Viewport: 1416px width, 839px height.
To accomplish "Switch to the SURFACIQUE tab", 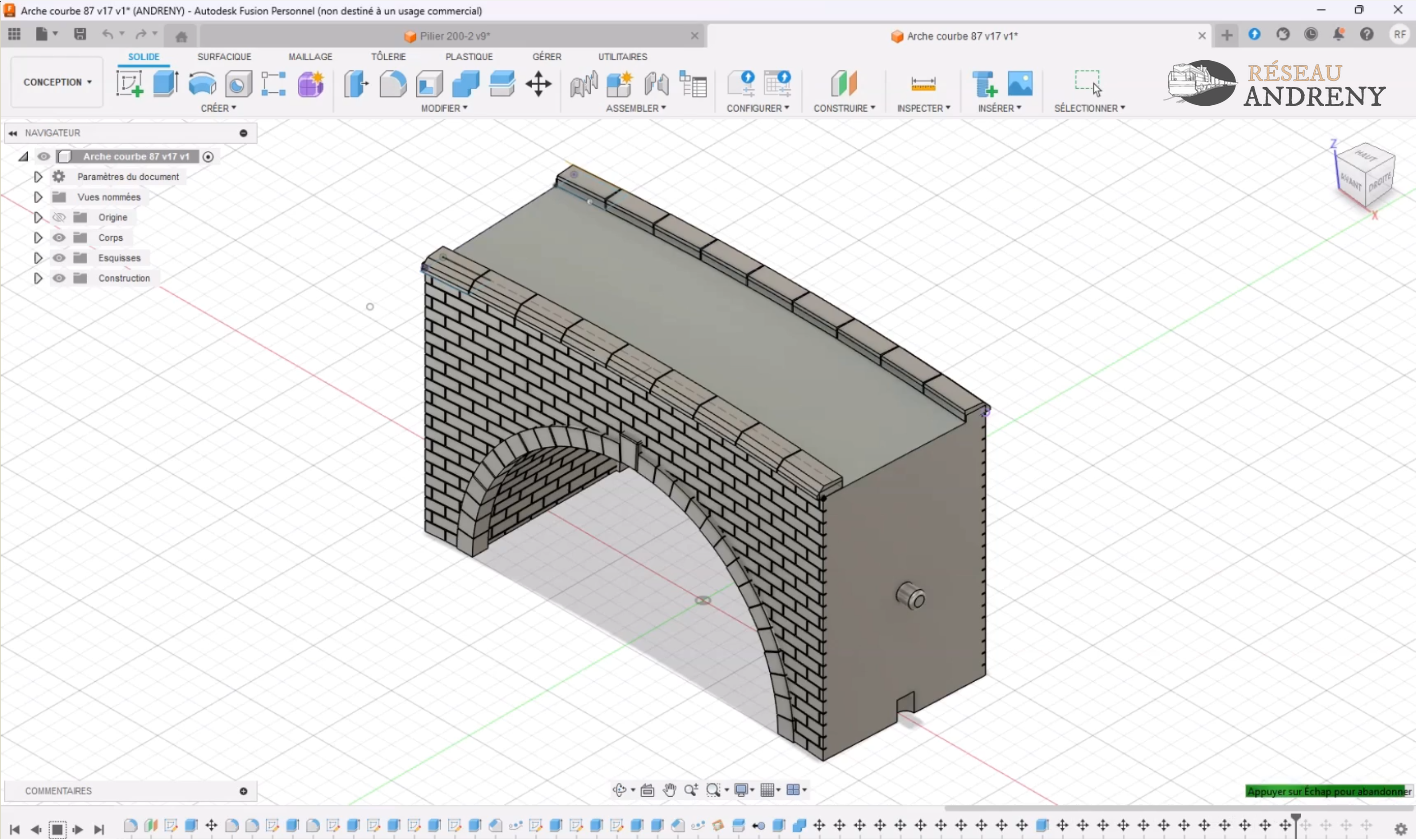I will point(224,57).
